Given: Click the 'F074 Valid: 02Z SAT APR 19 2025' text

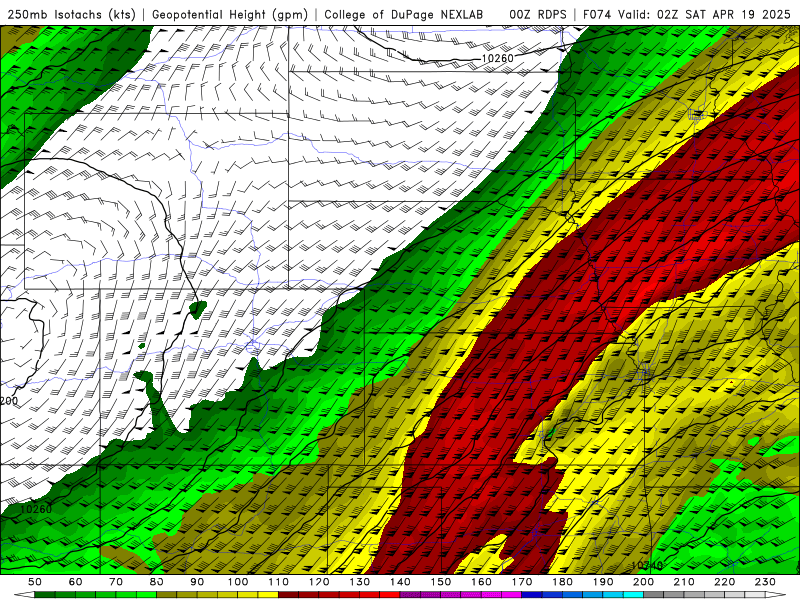Looking at the screenshot, I should [x=686, y=14].
